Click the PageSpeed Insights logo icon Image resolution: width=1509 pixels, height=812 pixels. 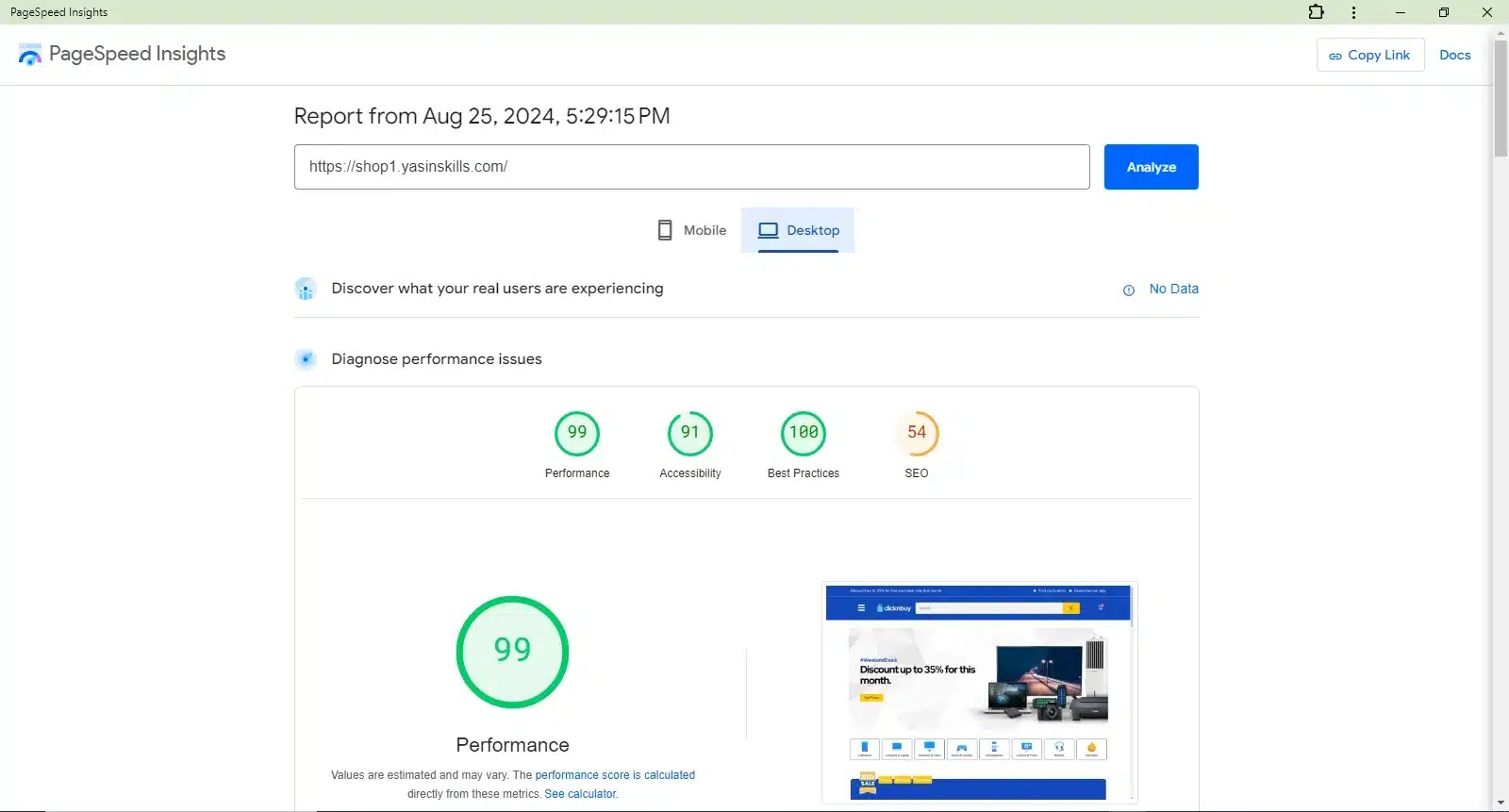30,56
